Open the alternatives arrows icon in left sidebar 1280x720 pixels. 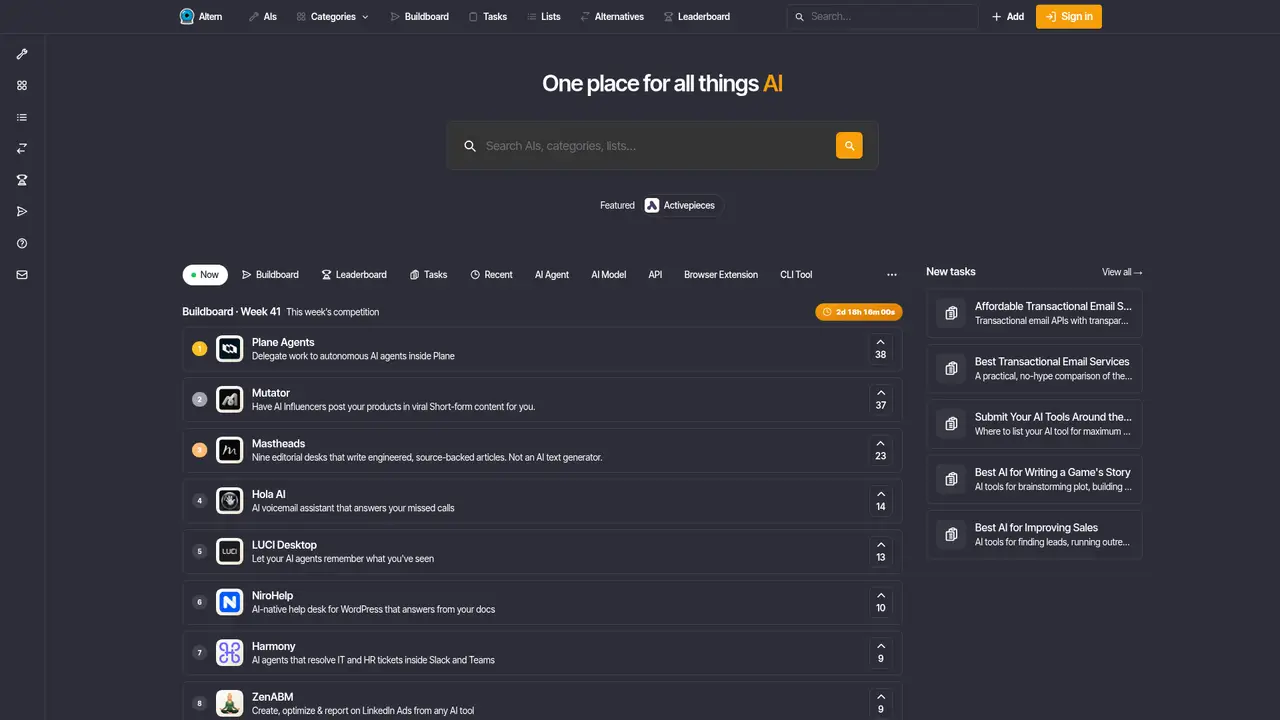22,148
